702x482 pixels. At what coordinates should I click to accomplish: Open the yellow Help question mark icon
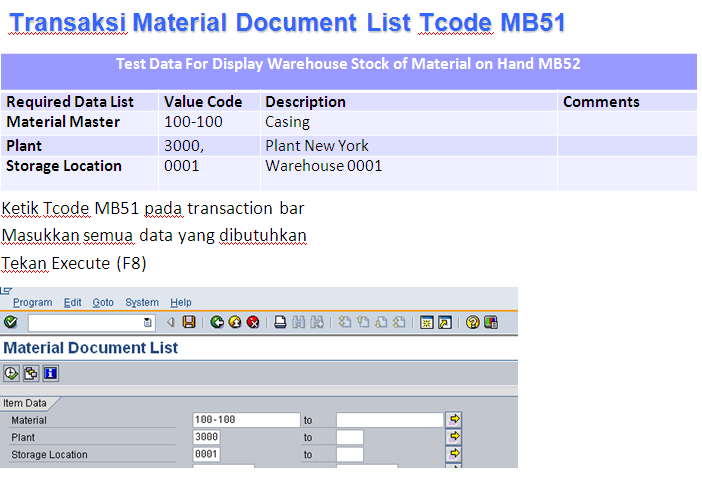[473, 322]
